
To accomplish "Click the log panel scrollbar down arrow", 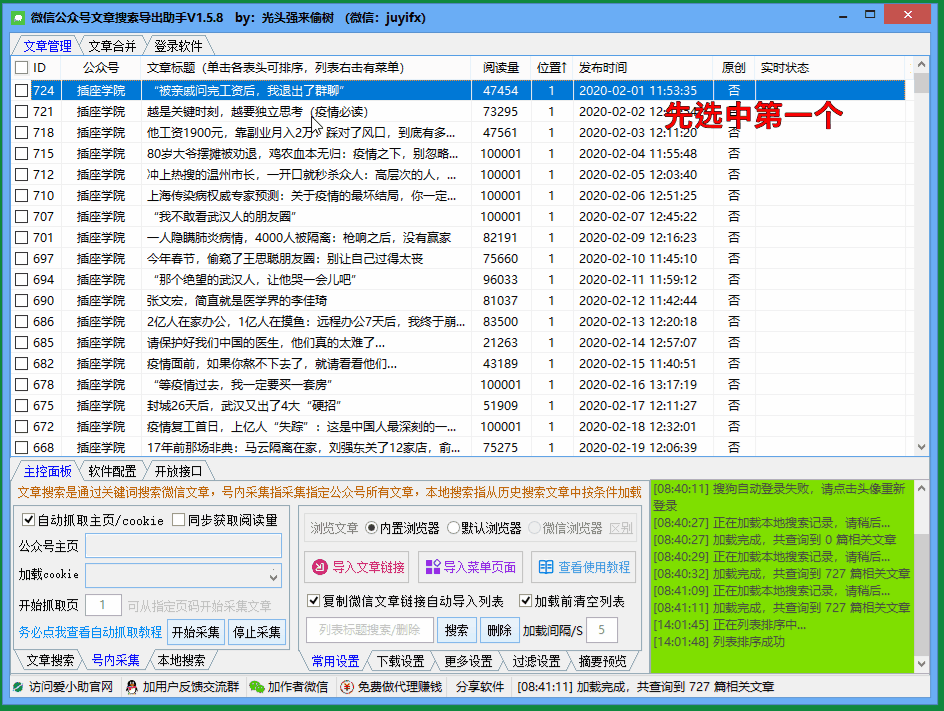I will click(921, 663).
